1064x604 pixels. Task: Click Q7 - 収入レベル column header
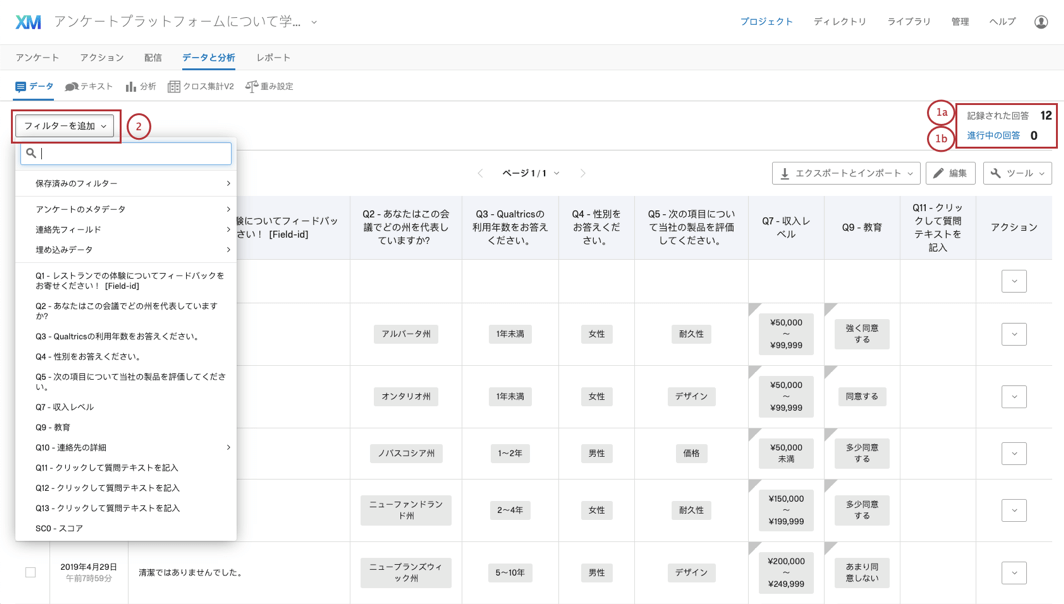pyautogui.click(x=786, y=227)
